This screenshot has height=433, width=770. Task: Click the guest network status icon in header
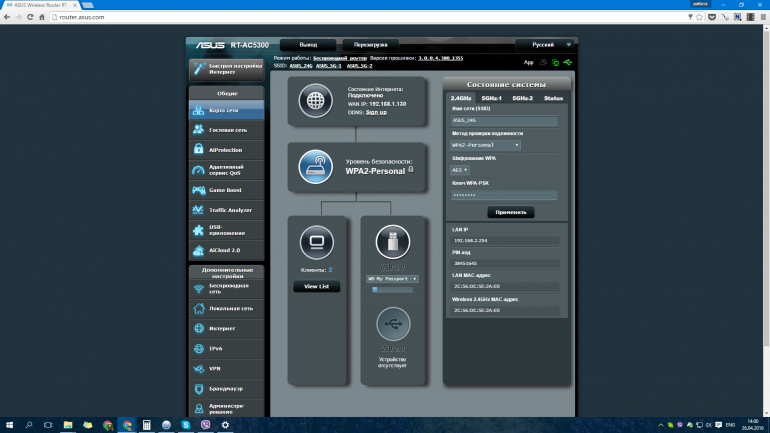tap(543, 62)
